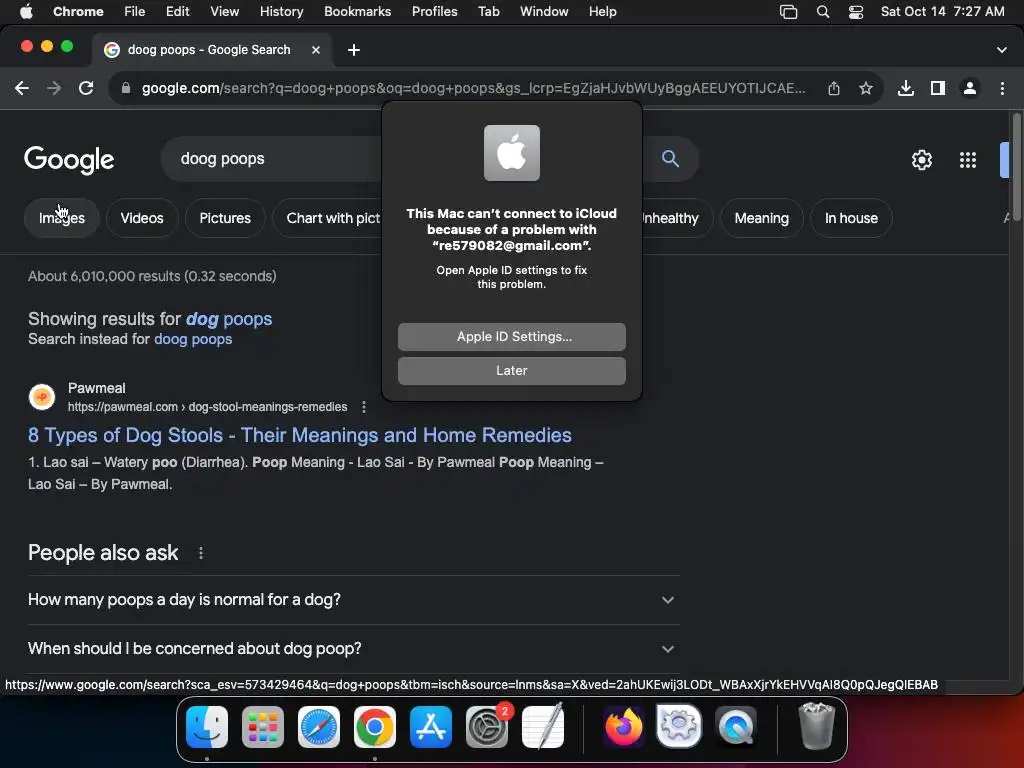Open Firefox from the Dock

pos(623,727)
